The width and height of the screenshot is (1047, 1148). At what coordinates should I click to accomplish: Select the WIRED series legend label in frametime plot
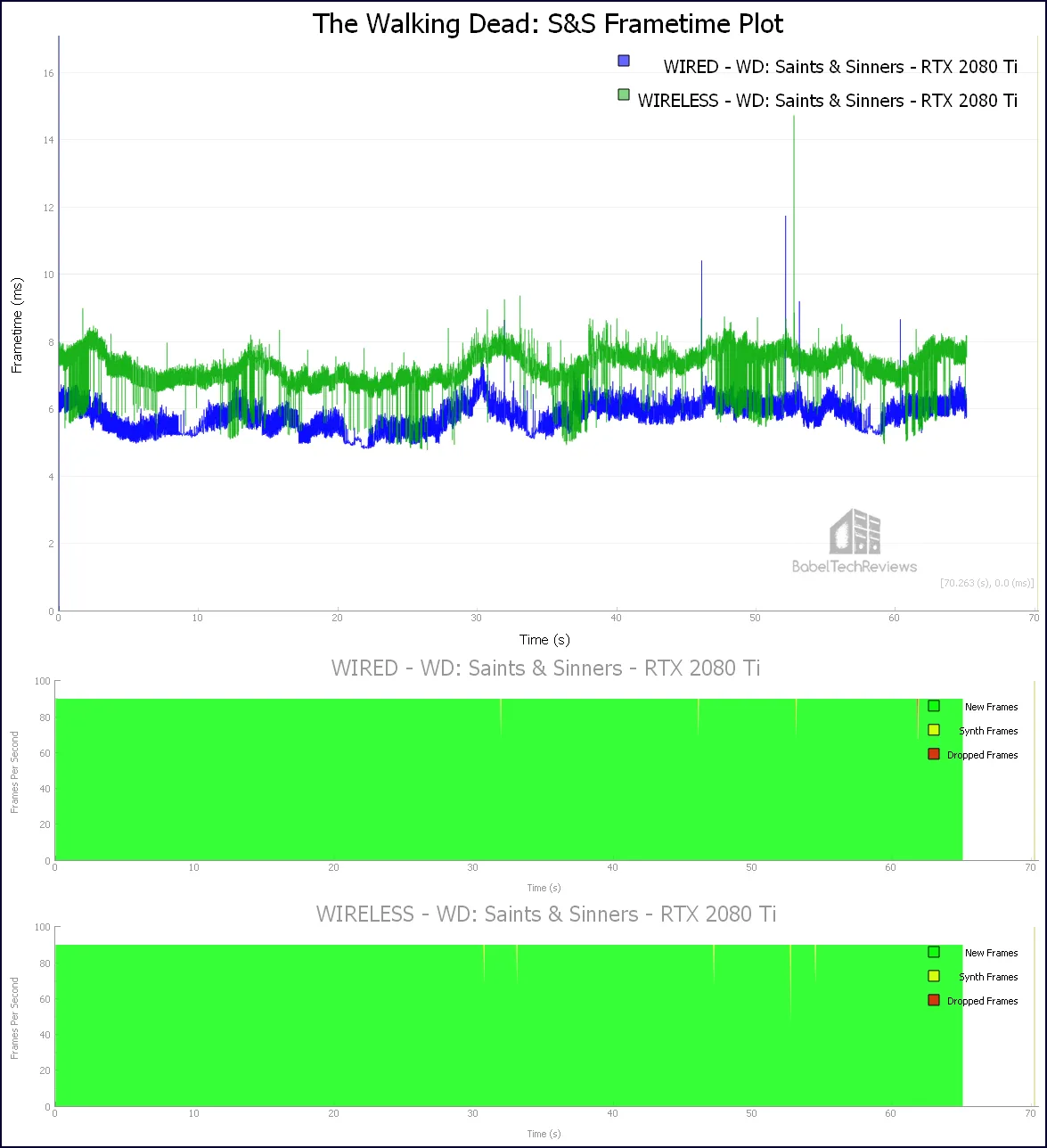(x=840, y=67)
